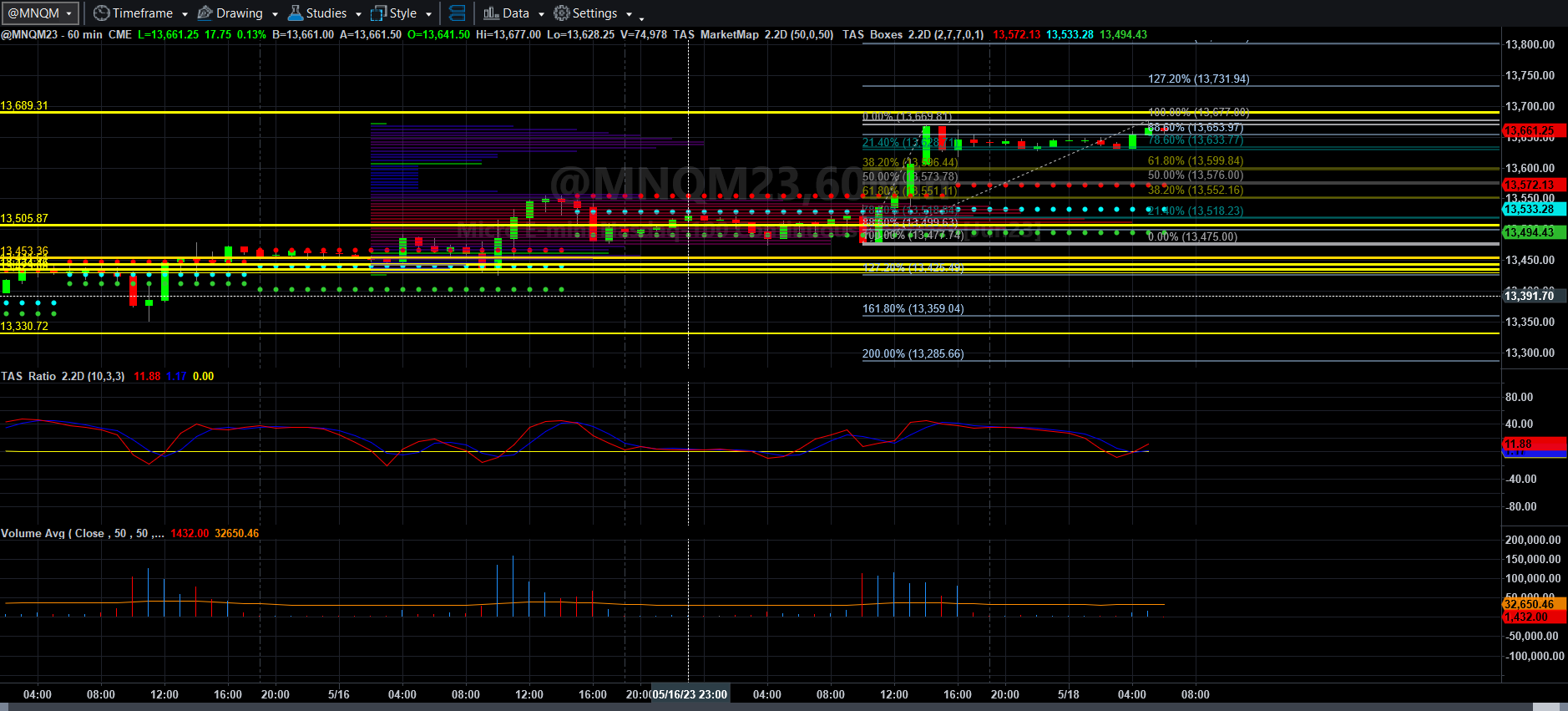
Task: Click the toolbar overflow arrow after Settings
Action: [x=641, y=17]
